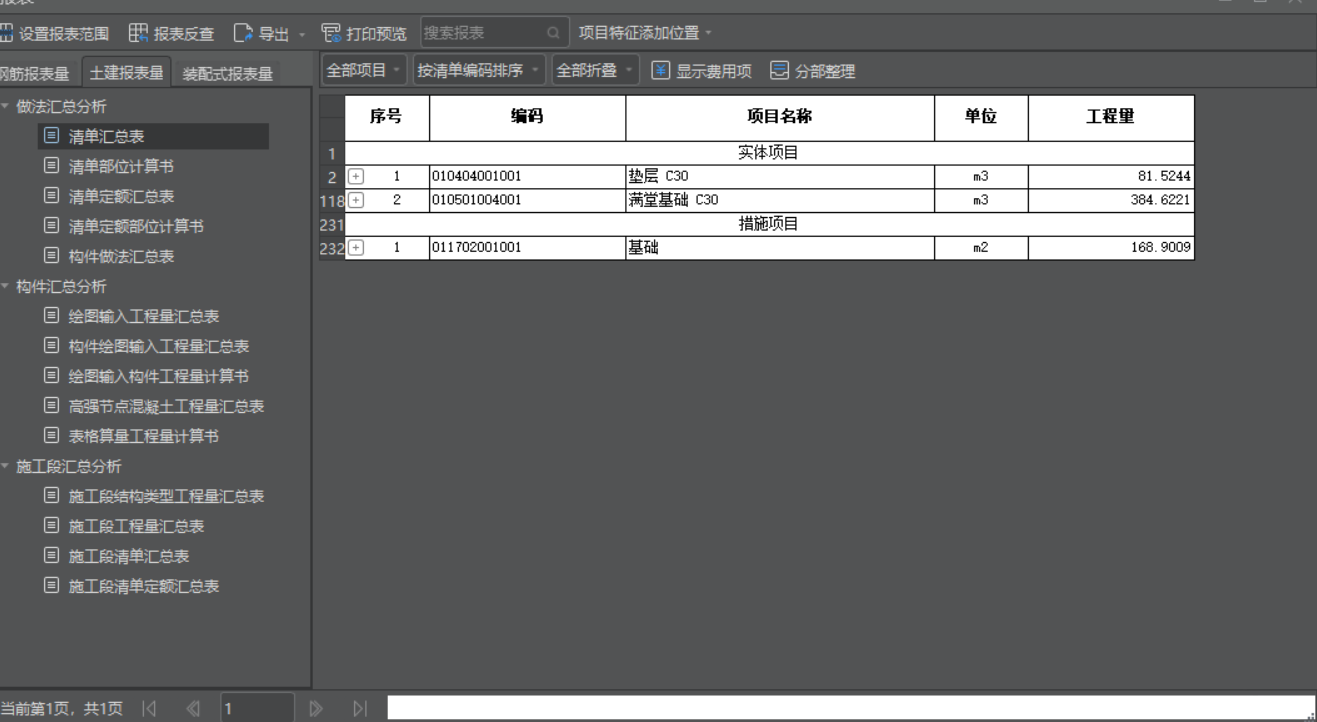Click the 工程量 column header
This screenshot has height=722, width=1317.
pyautogui.click(x=1111, y=117)
